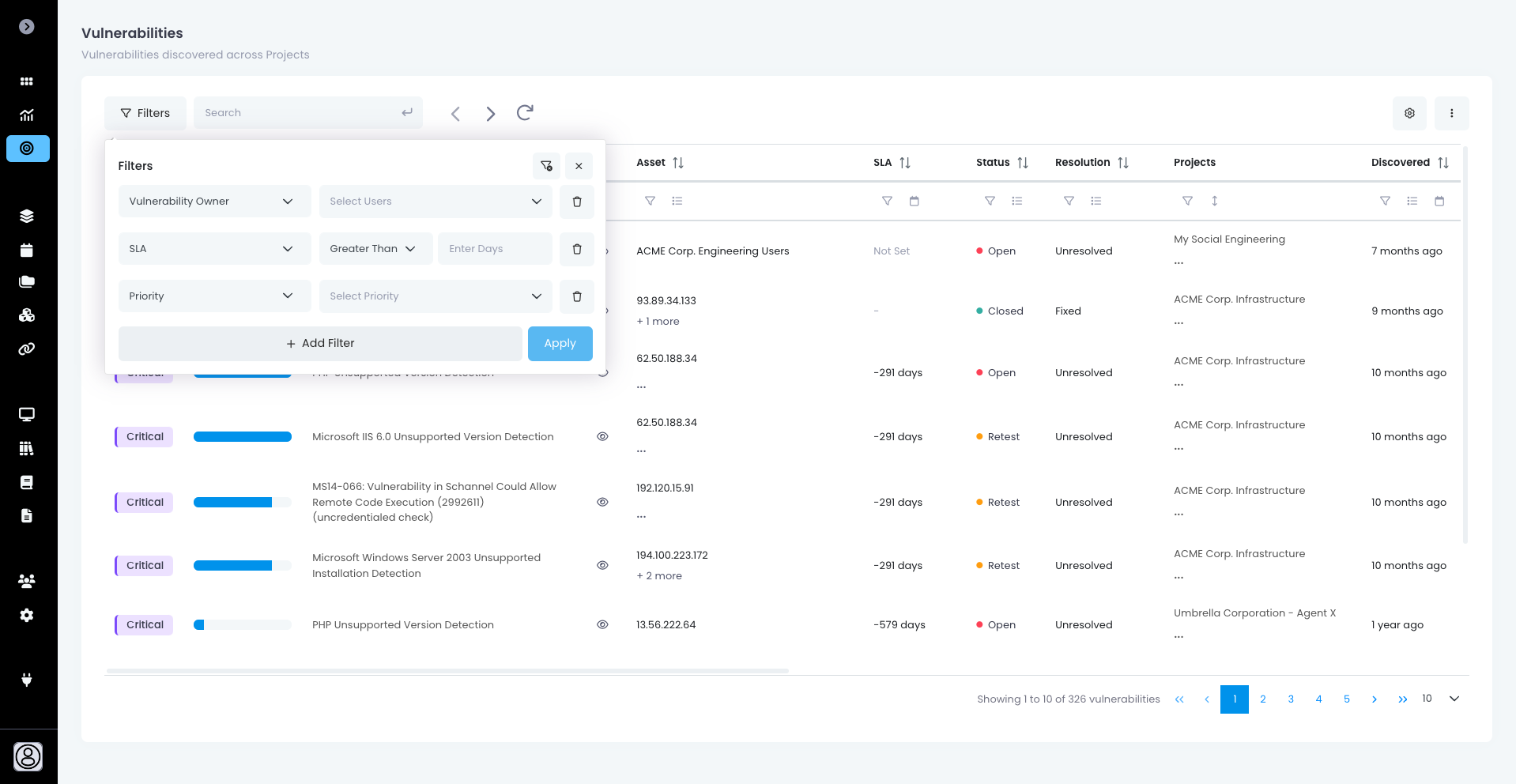Image resolution: width=1516 pixels, height=784 pixels.
Task: Click the Apply filters button
Action: [x=560, y=344]
